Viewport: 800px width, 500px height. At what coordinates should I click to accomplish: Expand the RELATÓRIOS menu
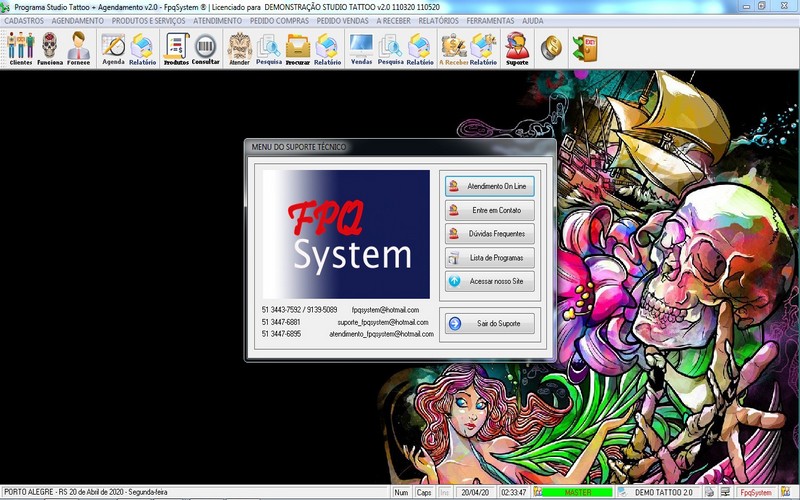438,20
